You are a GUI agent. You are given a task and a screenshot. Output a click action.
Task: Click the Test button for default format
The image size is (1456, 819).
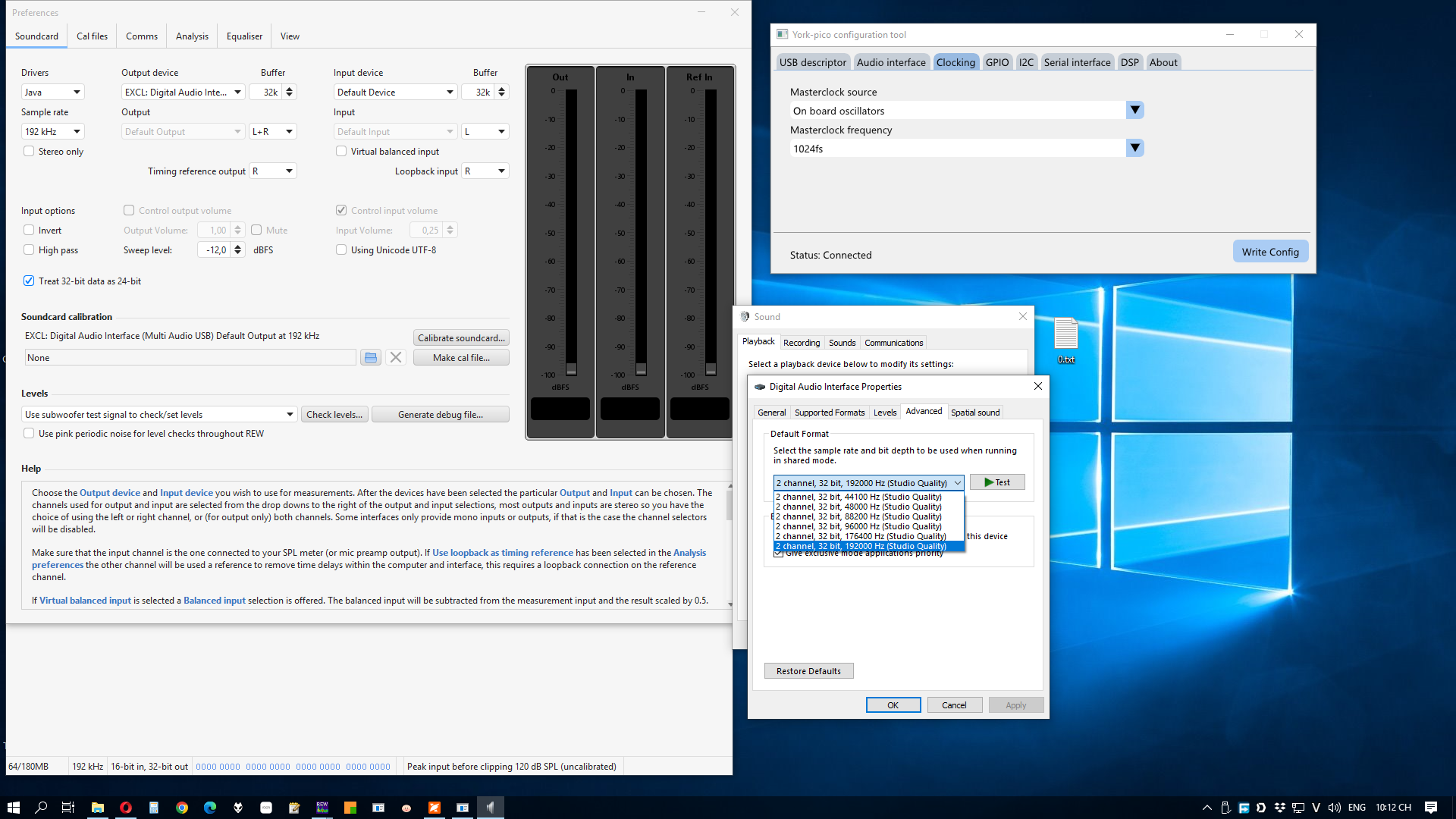coord(997,482)
